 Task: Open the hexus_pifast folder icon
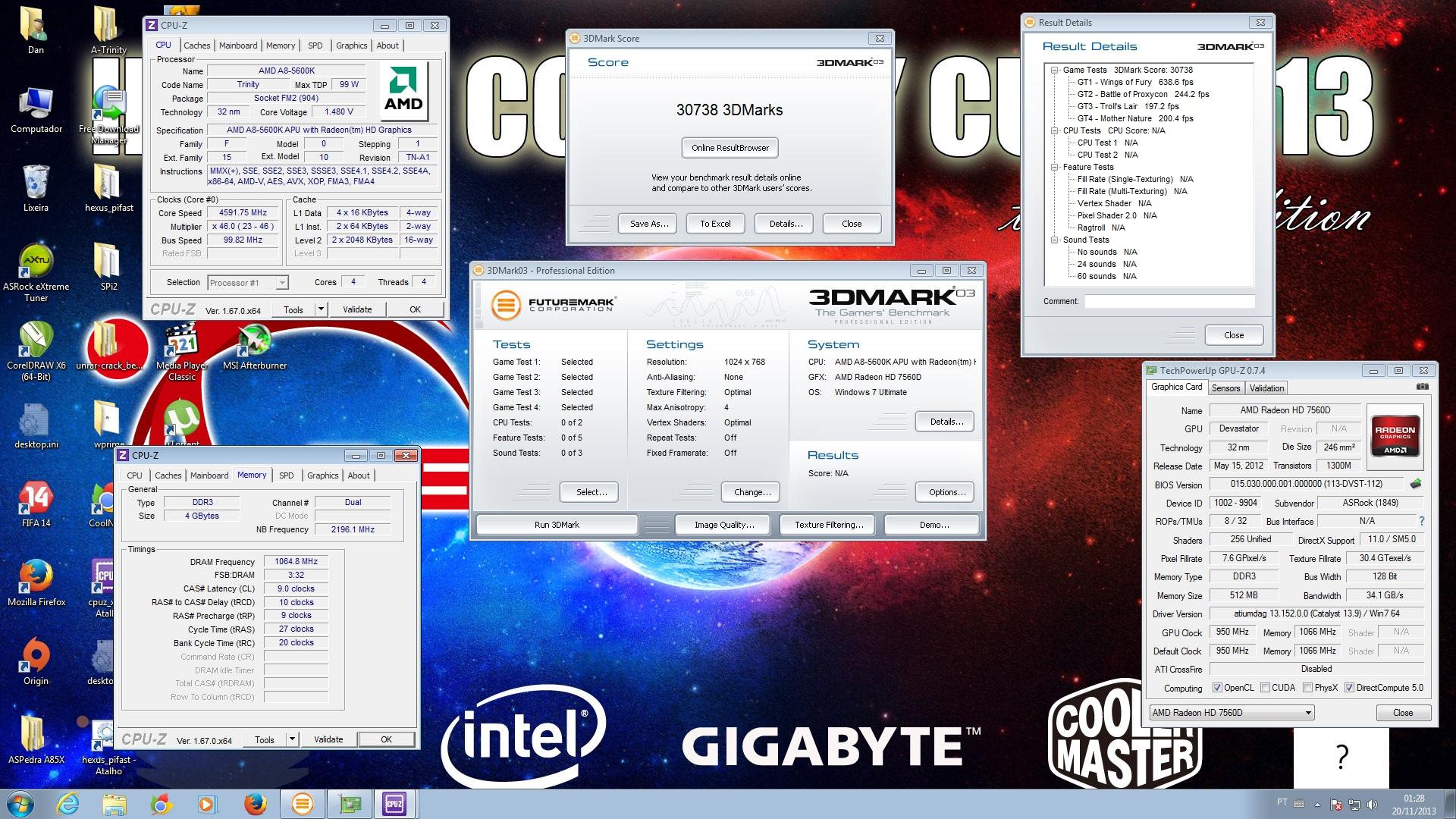pos(109,189)
